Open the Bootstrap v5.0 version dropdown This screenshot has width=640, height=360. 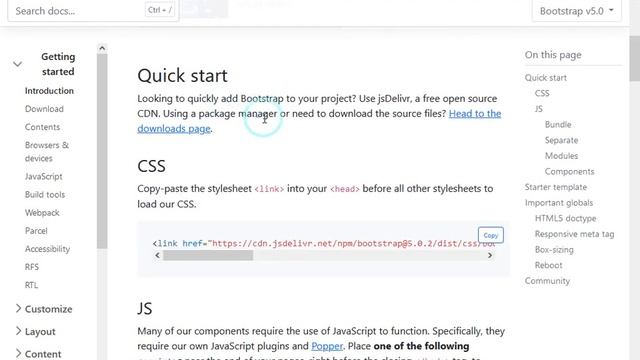(576, 11)
